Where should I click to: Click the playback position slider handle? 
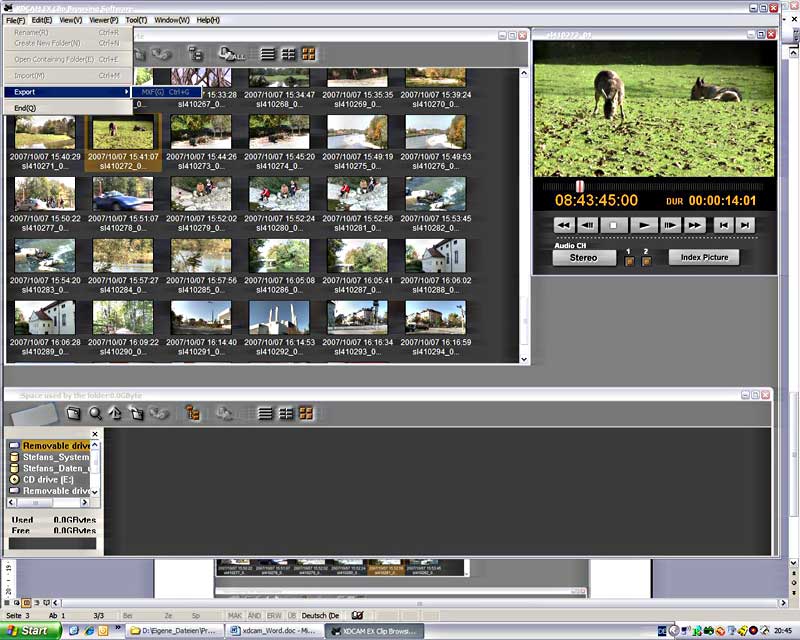click(579, 185)
